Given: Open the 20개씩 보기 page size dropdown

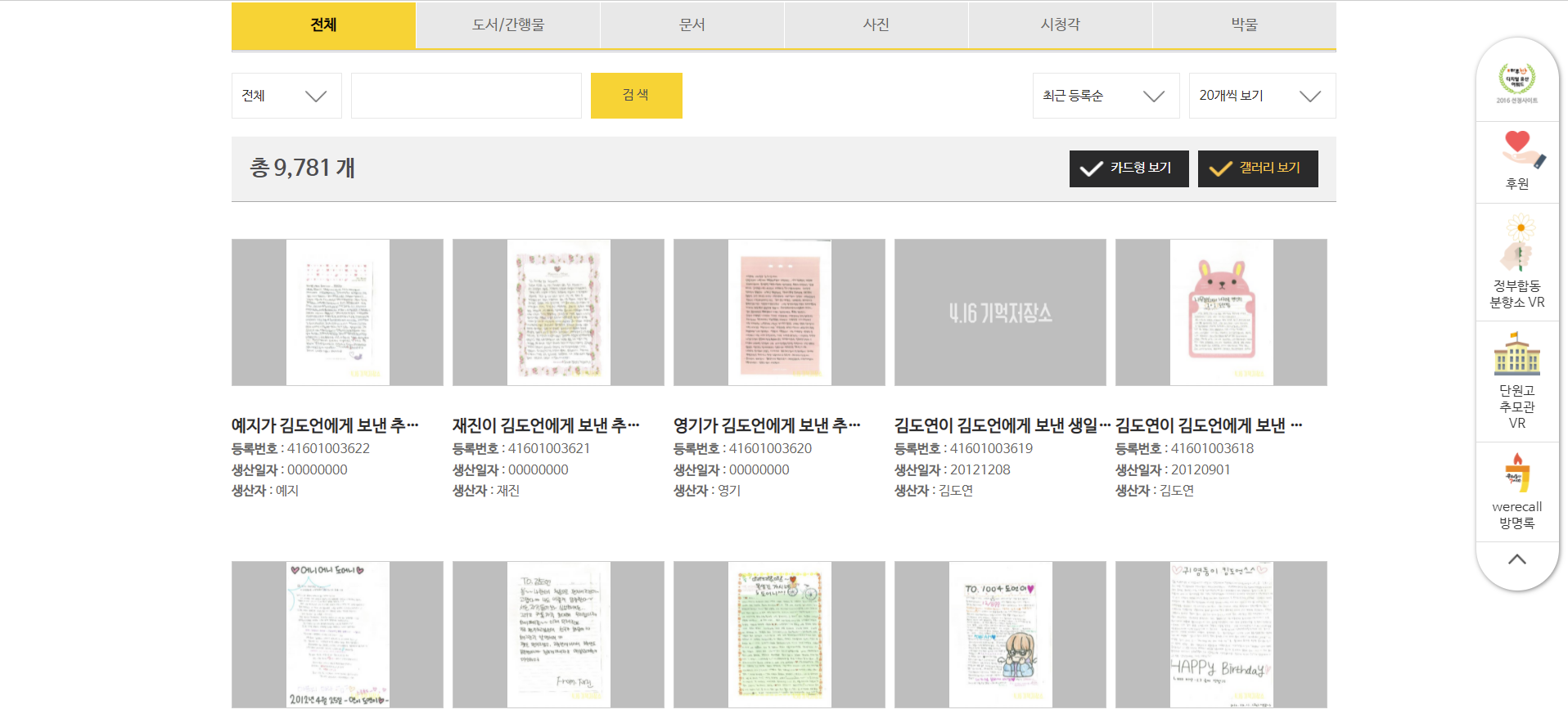Looking at the screenshot, I should point(1262,96).
